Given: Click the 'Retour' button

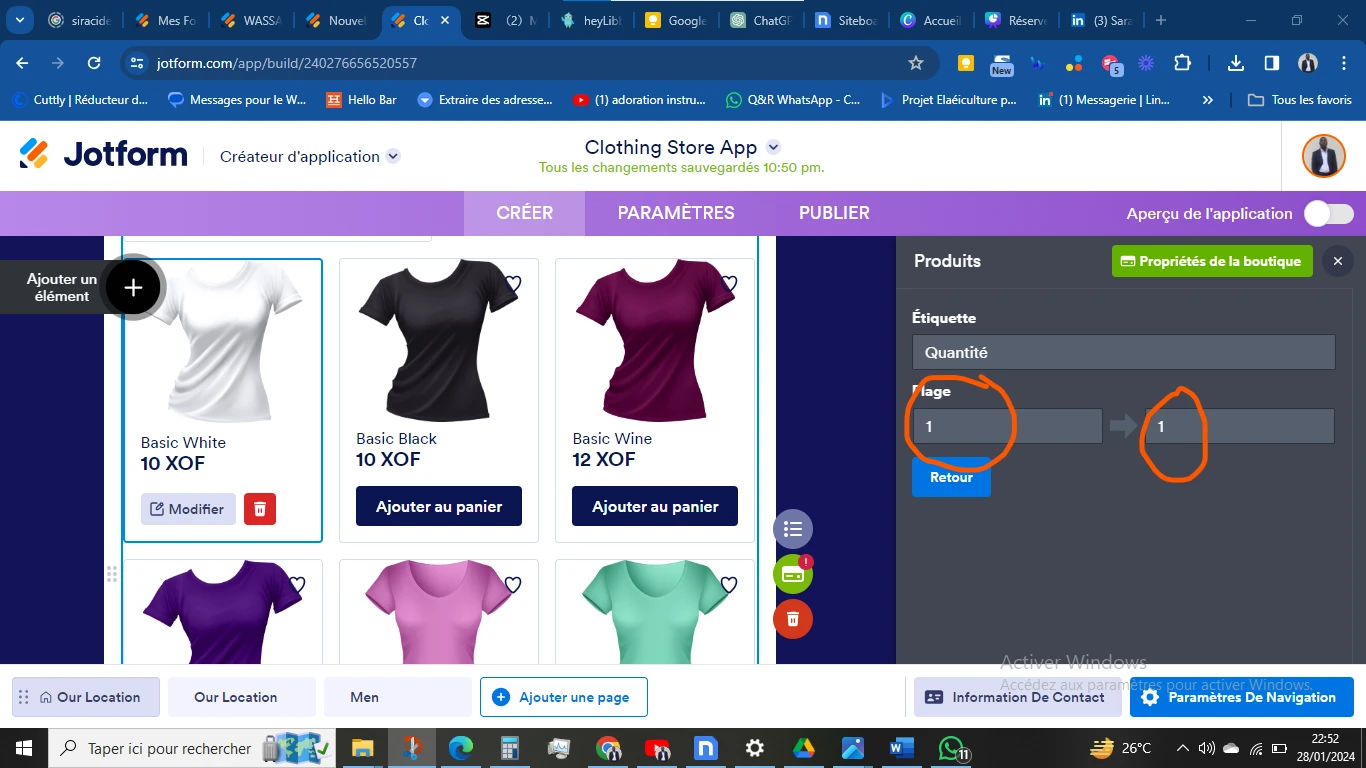Looking at the screenshot, I should point(950,477).
